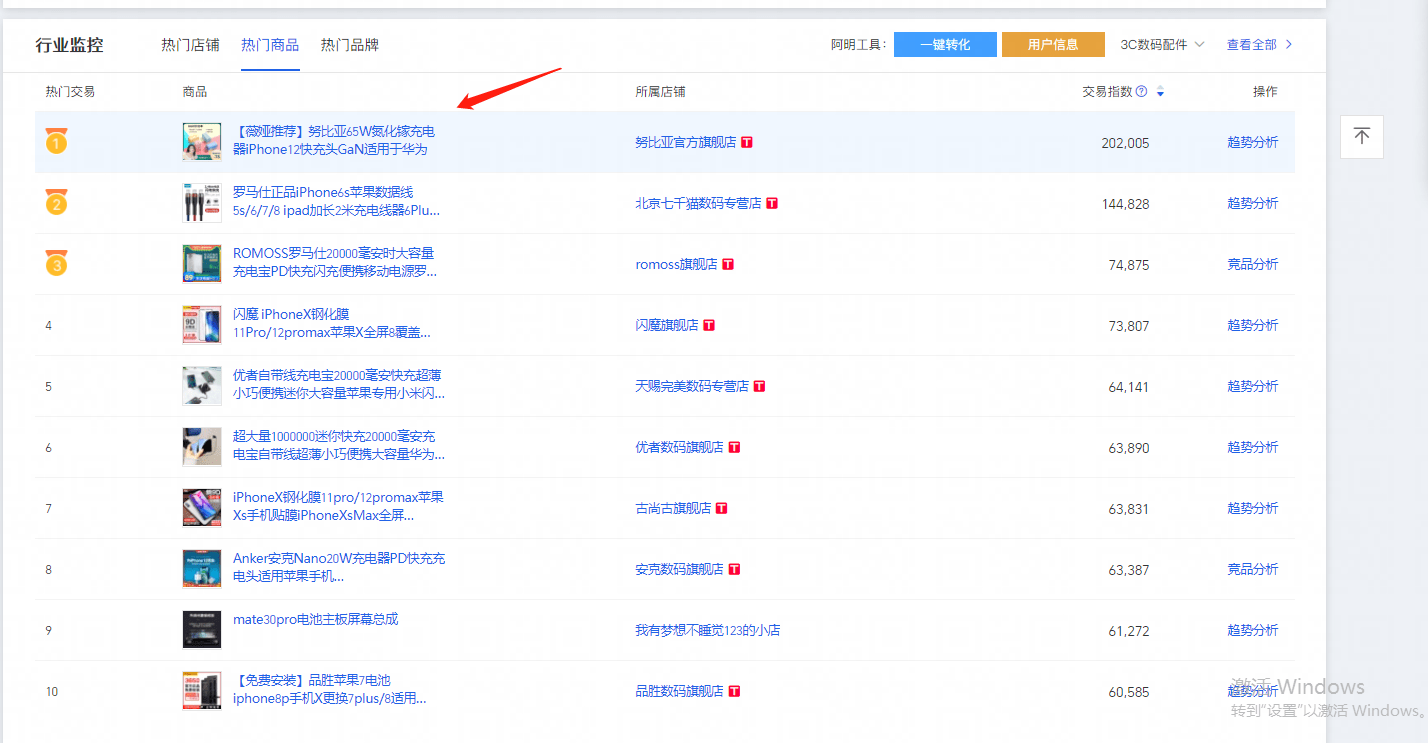Switch to the 热门店铺 tab
This screenshot has height=743, width=1428.
click(x=190, y=45)
